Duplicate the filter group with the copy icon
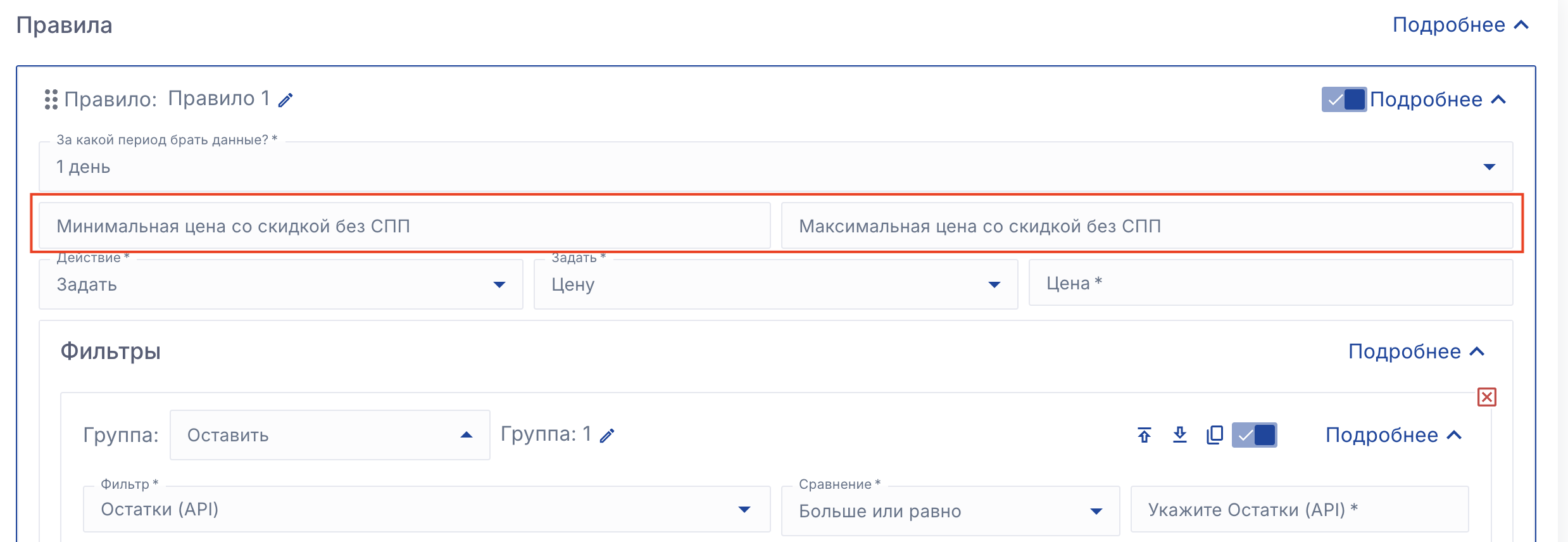The image size is (1568, 542). (x=1215, y=435)
